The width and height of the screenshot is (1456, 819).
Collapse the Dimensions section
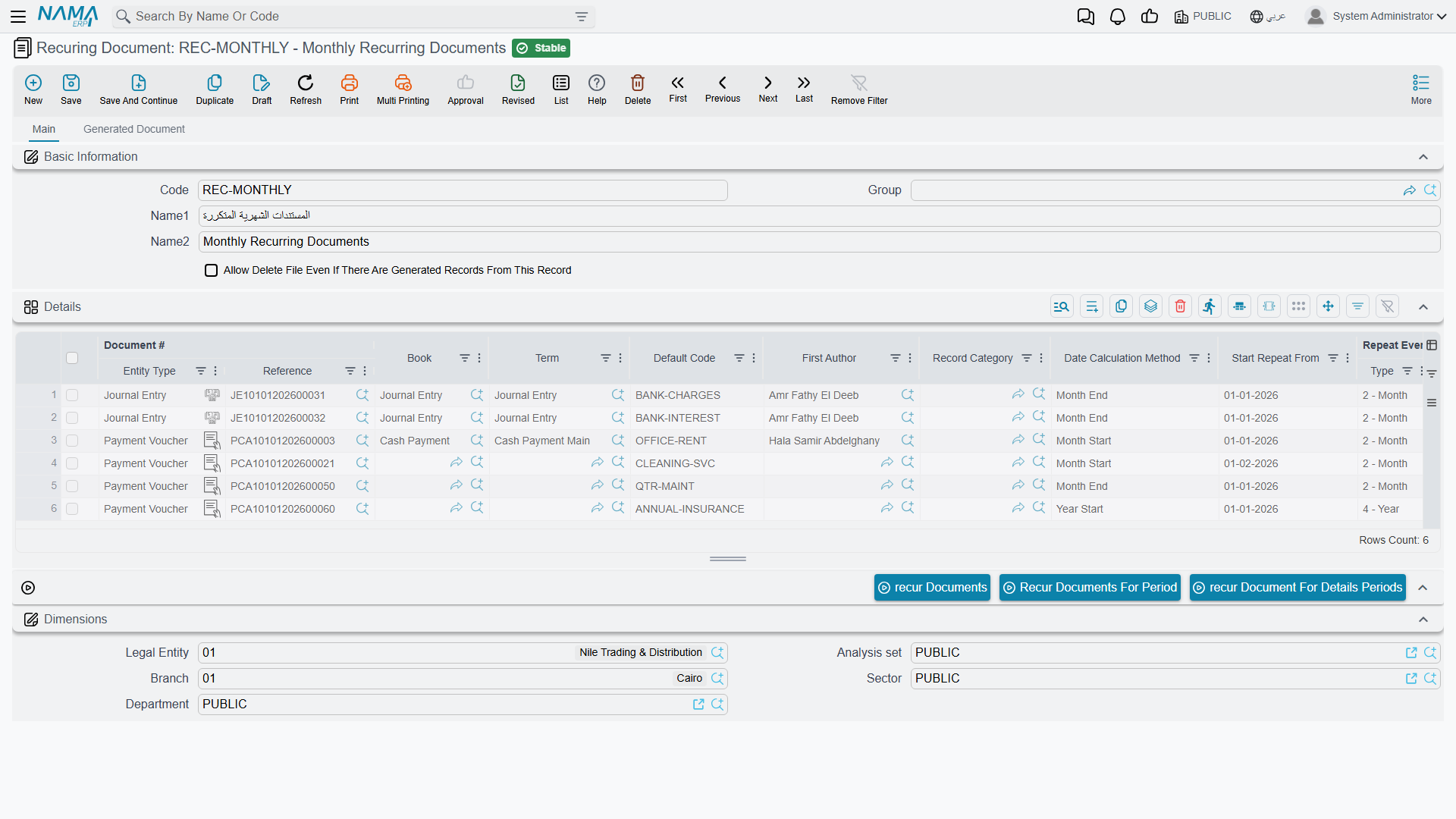1423,620
